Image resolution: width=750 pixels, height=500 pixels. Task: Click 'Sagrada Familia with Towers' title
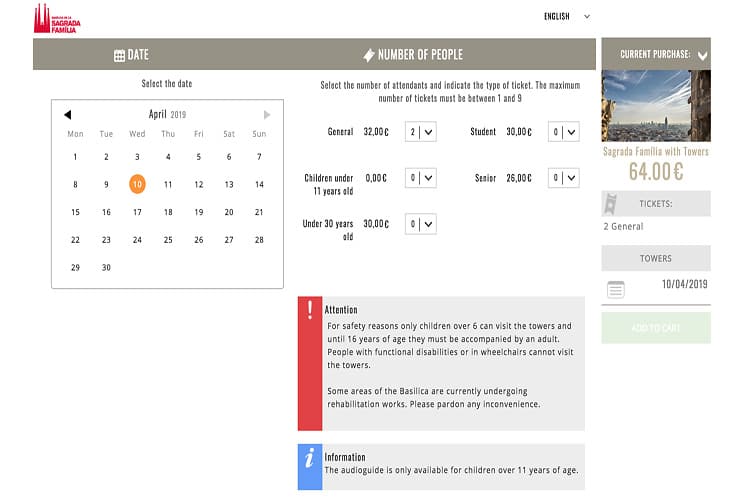656,152
